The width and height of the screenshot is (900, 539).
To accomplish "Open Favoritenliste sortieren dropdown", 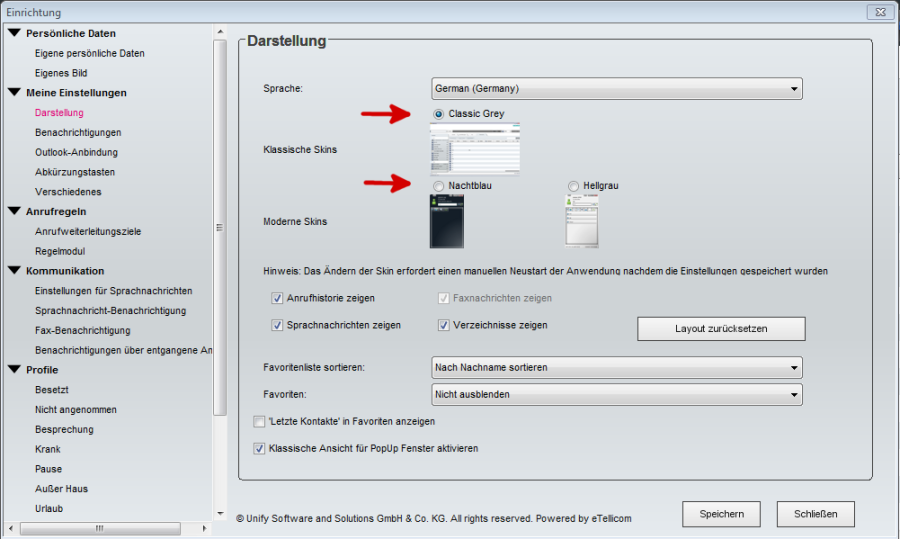I will click(x=617, y=368).
